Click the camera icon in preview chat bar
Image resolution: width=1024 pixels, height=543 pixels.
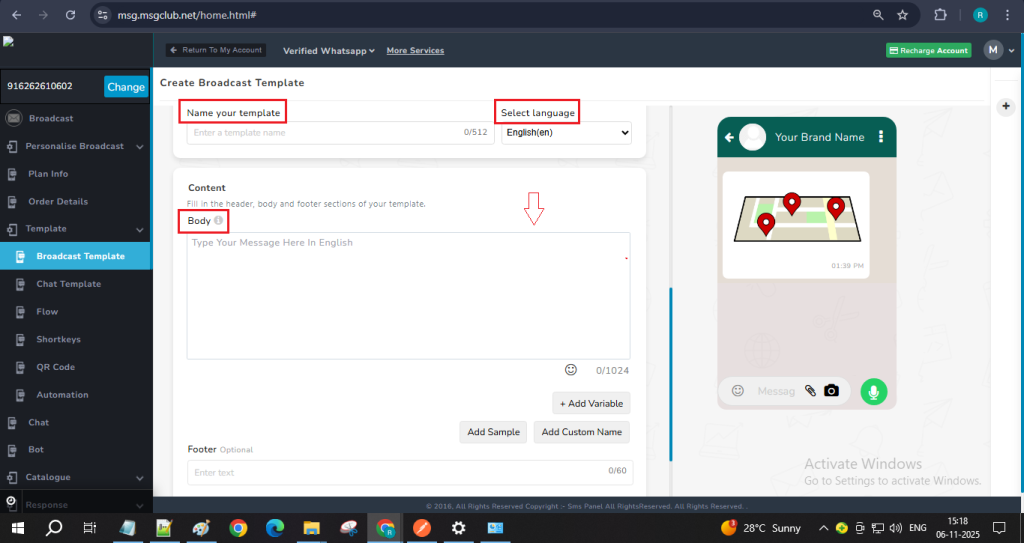pyautogui.click(x=831, y=391)
